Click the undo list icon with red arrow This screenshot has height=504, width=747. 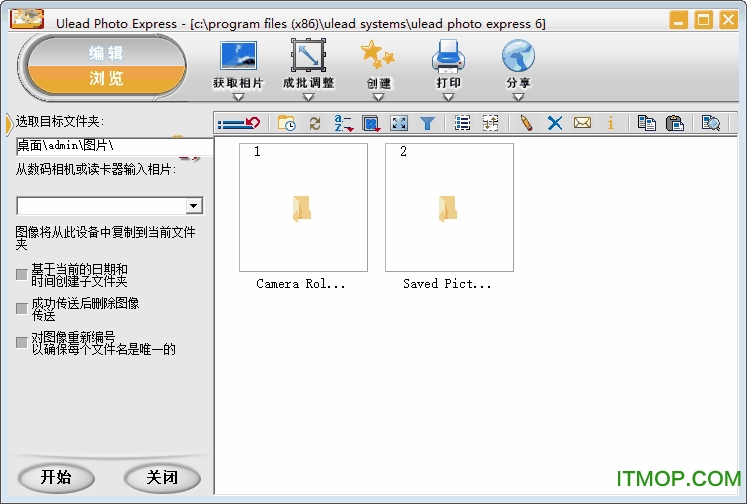coord(239,123)
